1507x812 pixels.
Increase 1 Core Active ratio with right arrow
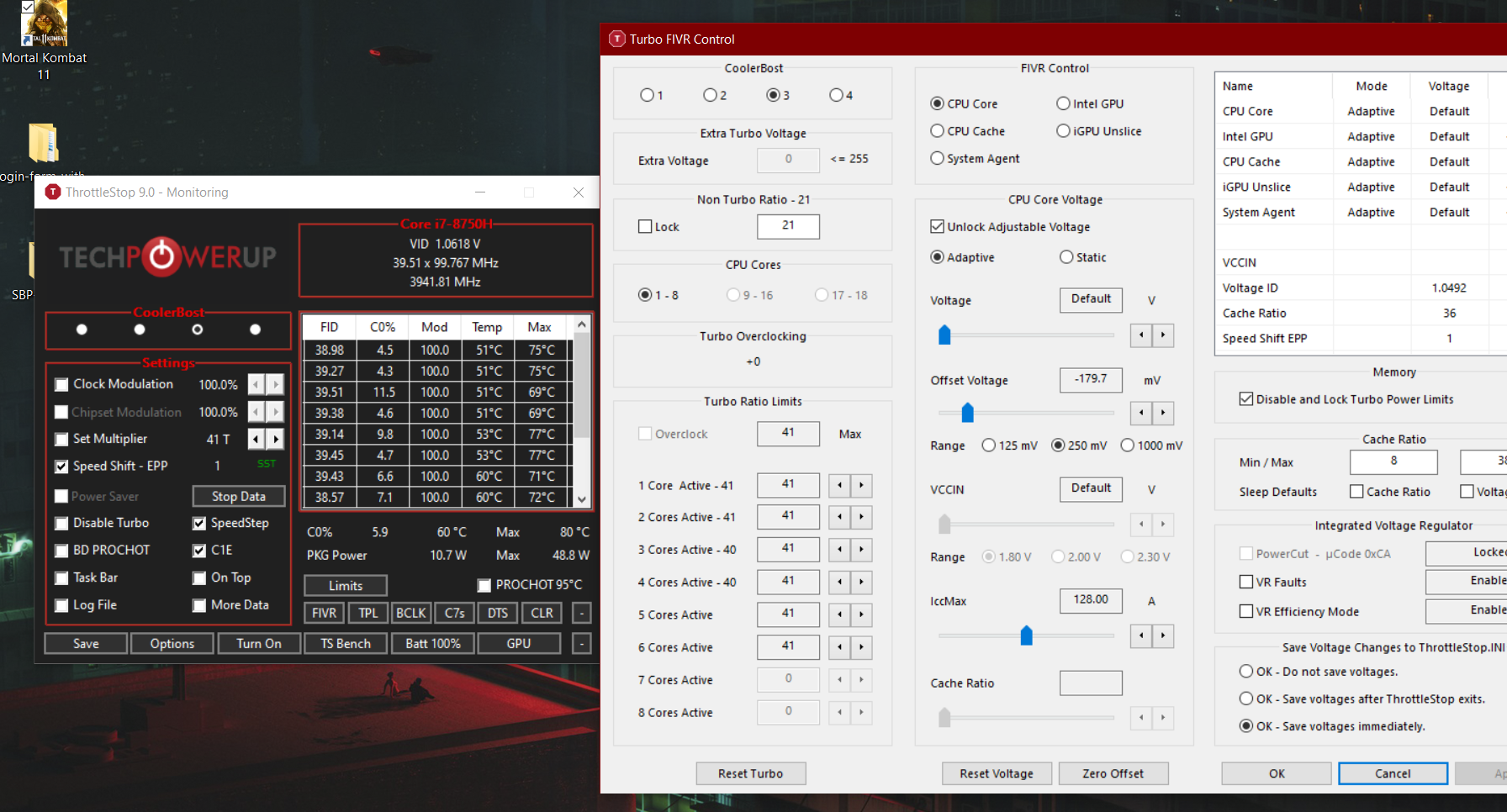(x=861, y=485)
